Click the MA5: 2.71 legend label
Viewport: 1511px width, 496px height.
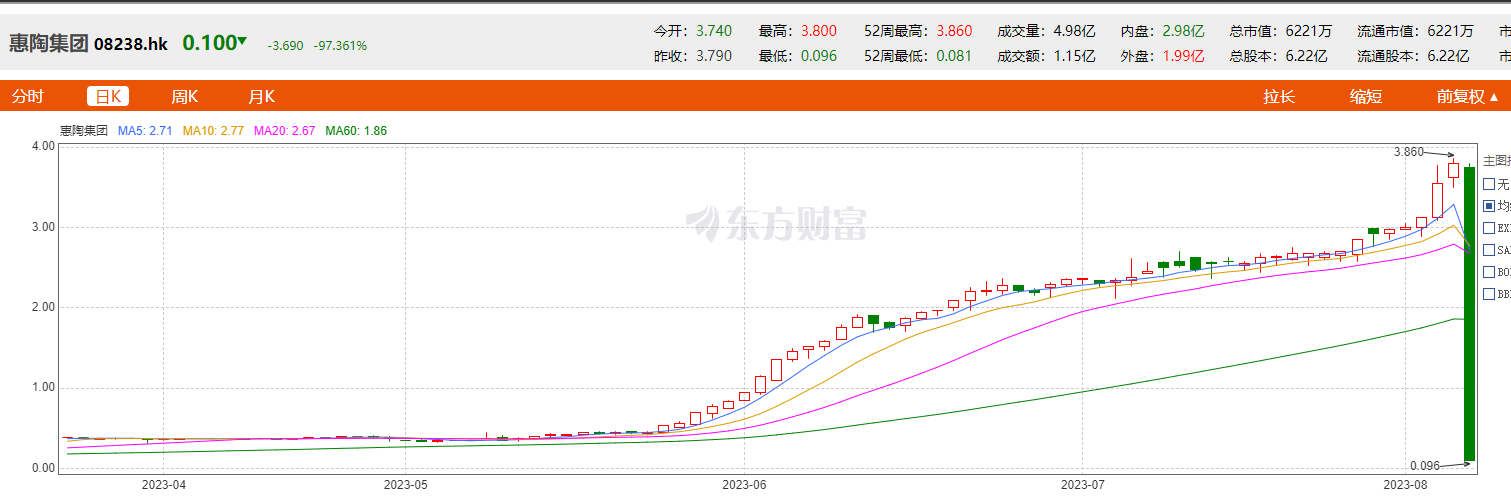coord(146,130)
